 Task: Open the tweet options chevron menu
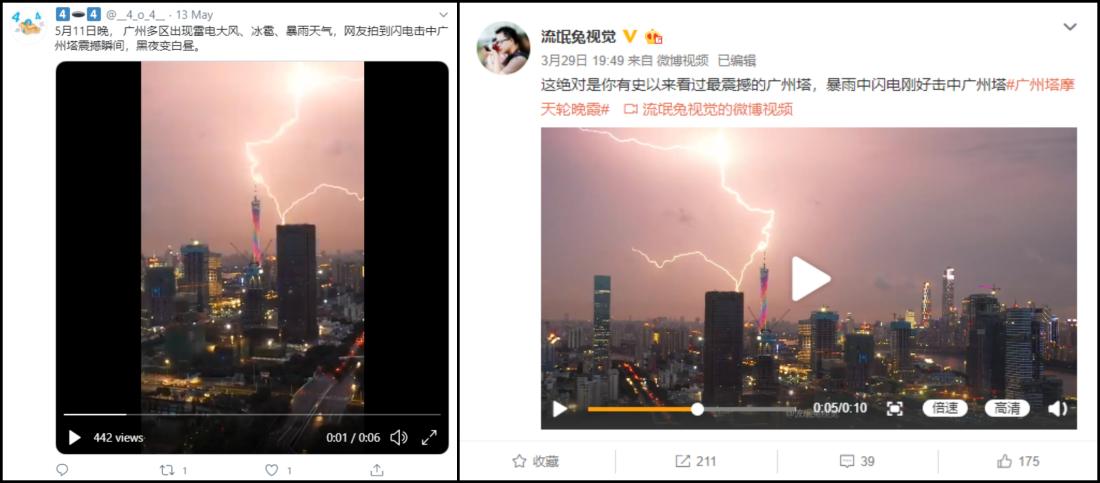(x=442, y=14)
